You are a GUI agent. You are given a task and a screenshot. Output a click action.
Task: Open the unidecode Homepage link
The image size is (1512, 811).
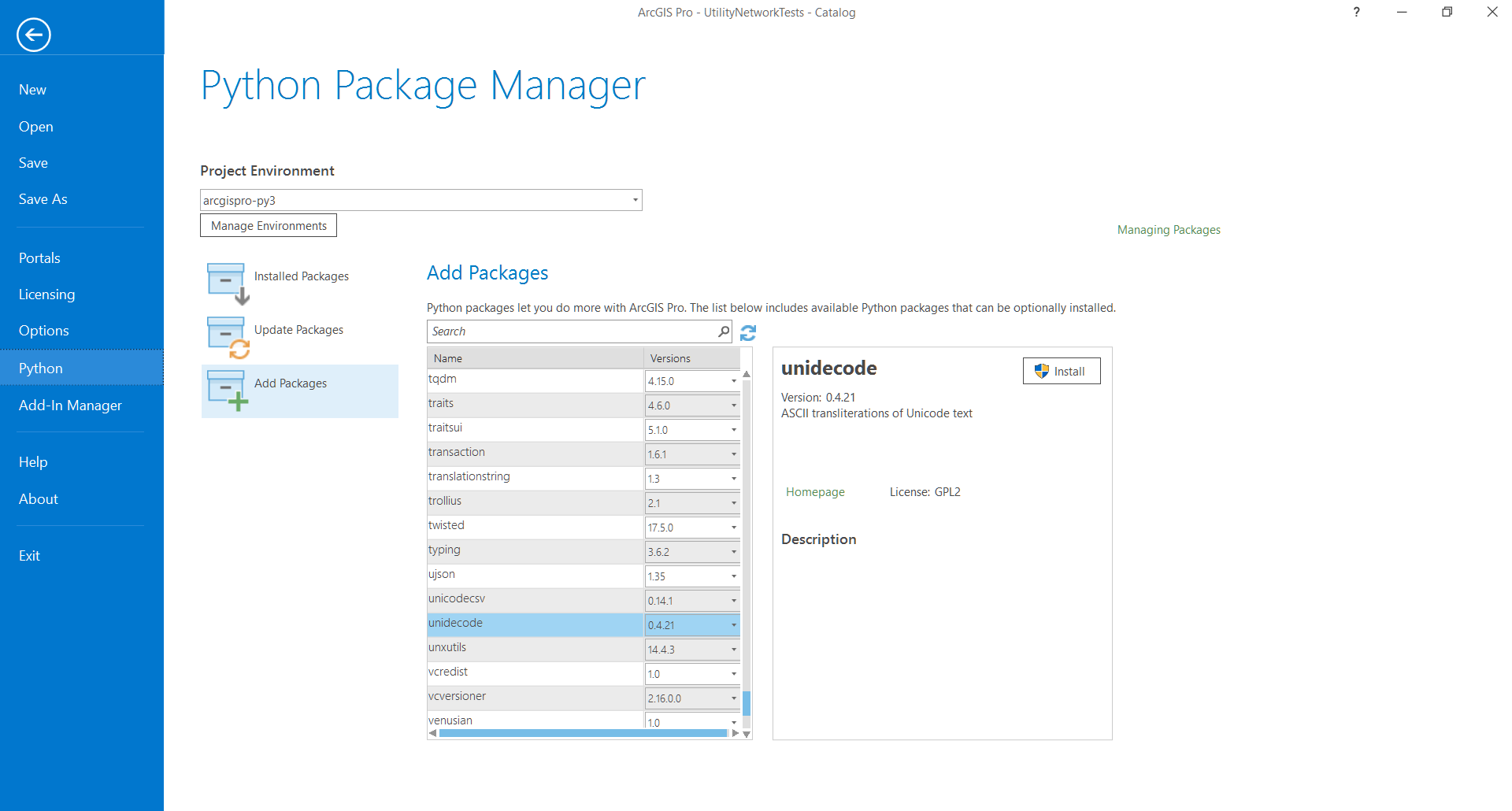point(815,492)
